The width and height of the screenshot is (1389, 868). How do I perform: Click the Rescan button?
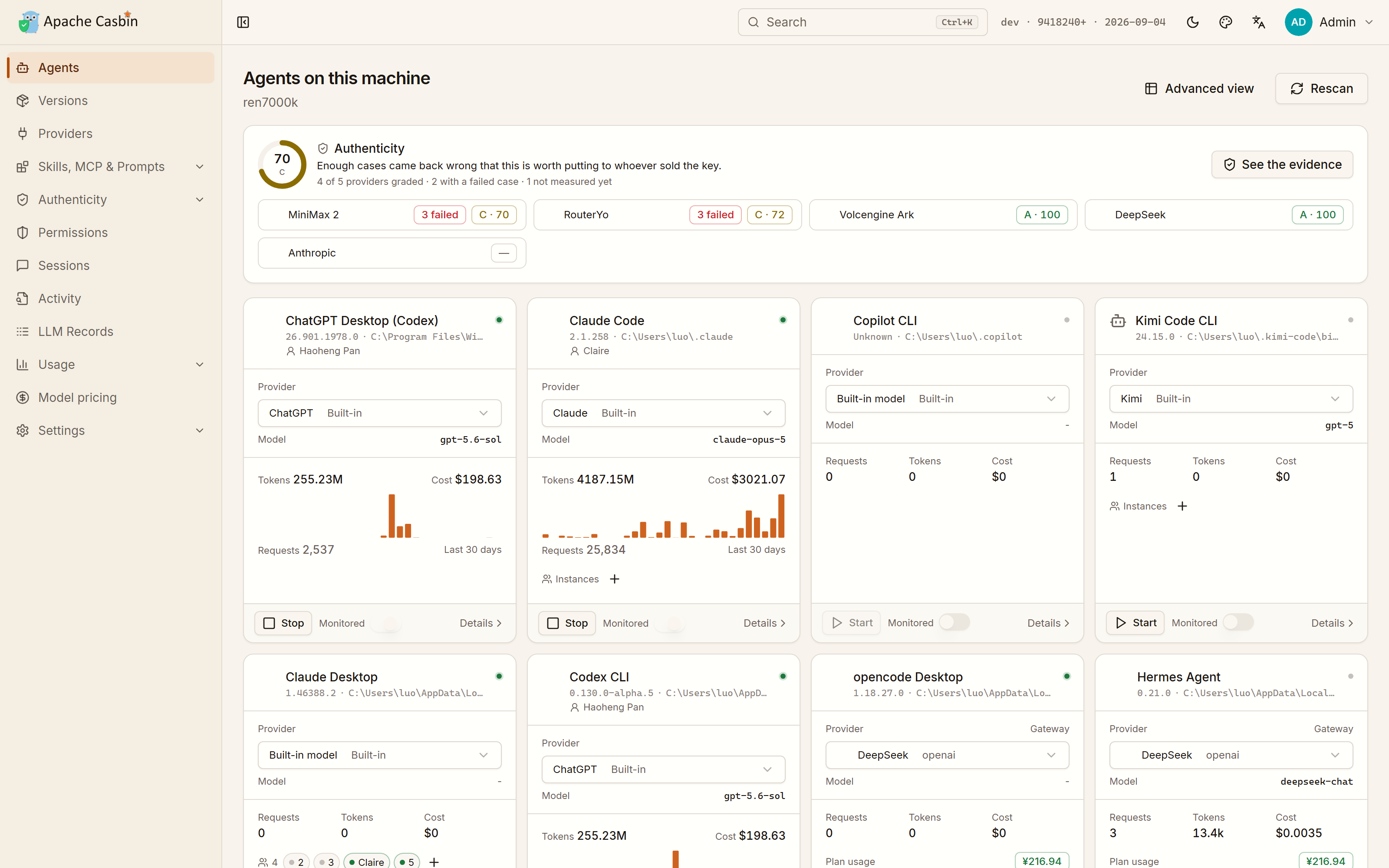[x=1321, y=89]
